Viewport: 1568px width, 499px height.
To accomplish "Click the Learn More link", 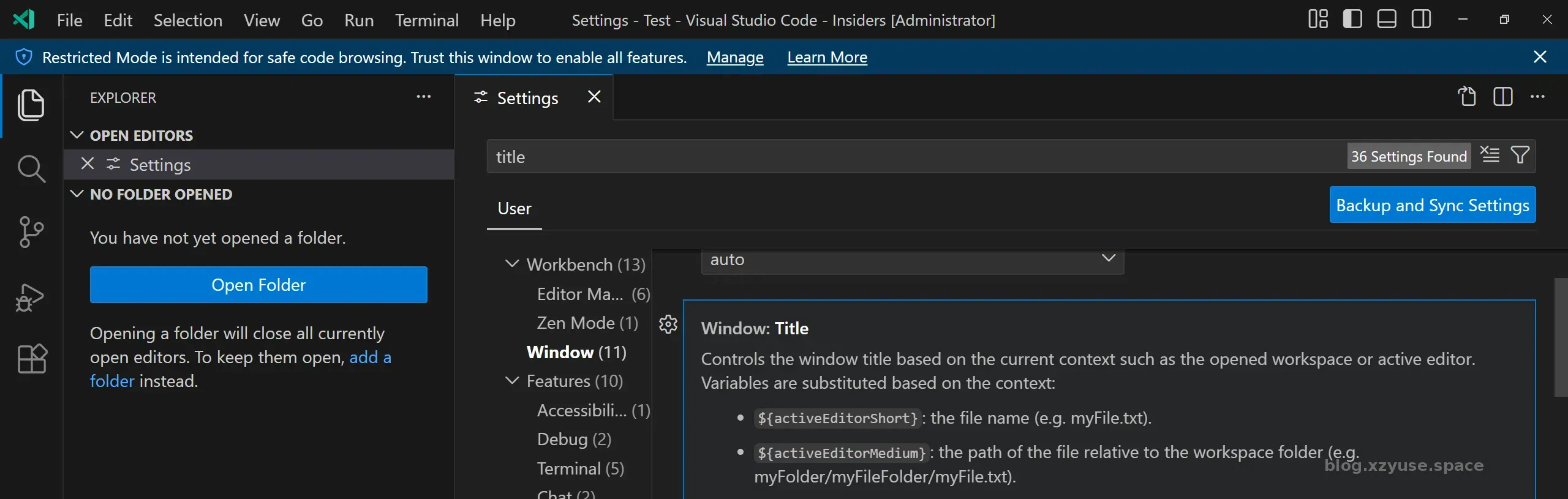I will 827,58.
